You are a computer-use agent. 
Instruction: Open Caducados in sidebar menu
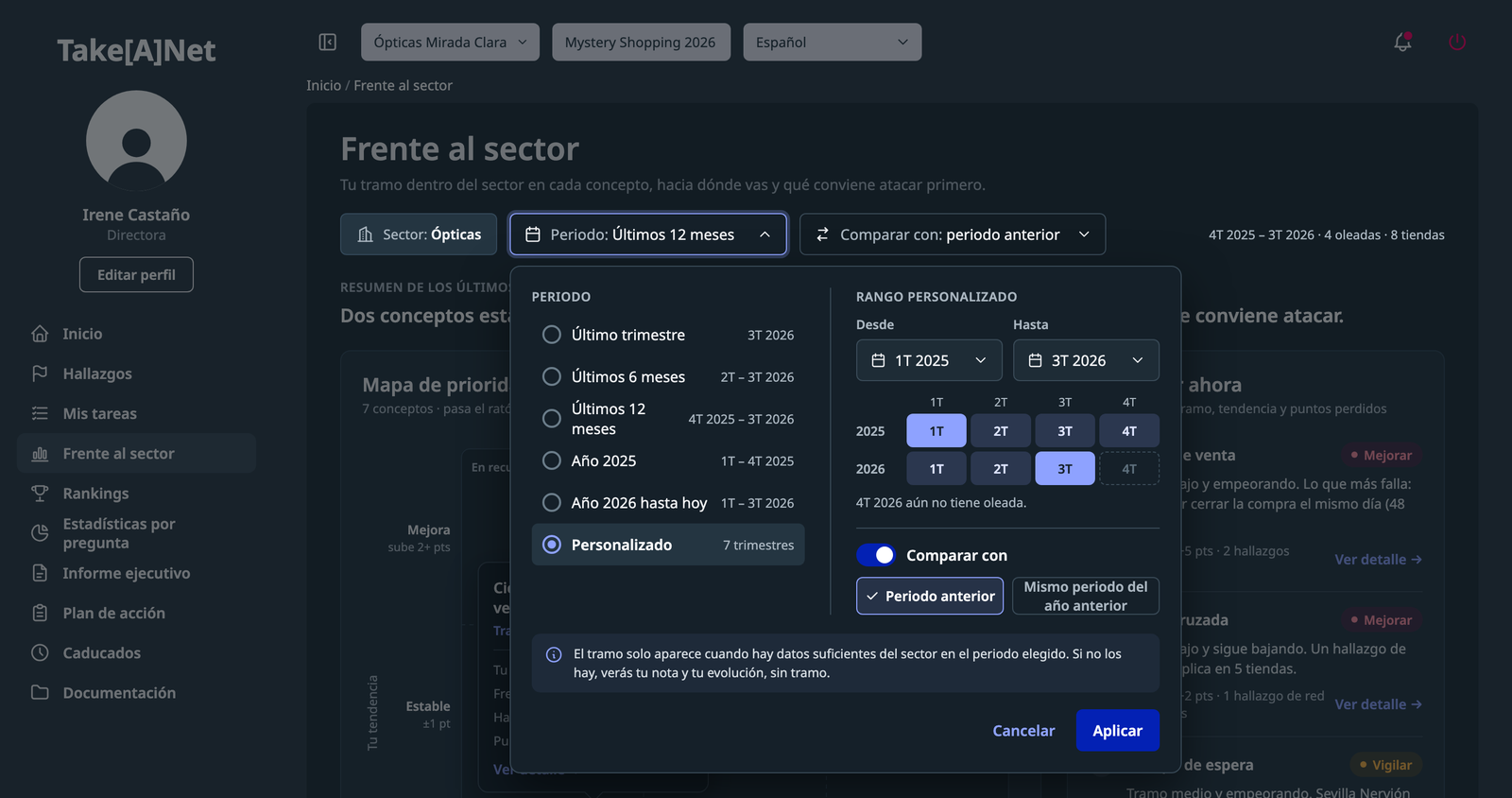pyautogui.click(x=137, y=652)
